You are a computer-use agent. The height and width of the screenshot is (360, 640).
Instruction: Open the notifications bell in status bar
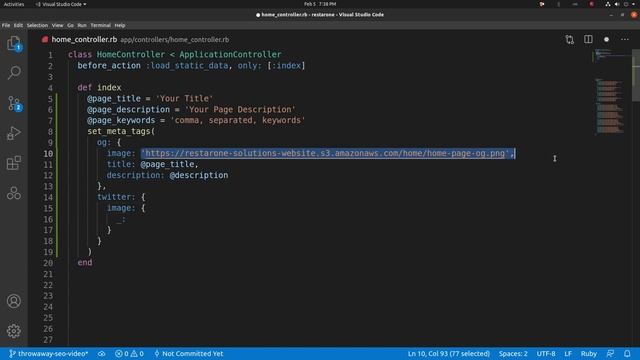pos(627,354)
